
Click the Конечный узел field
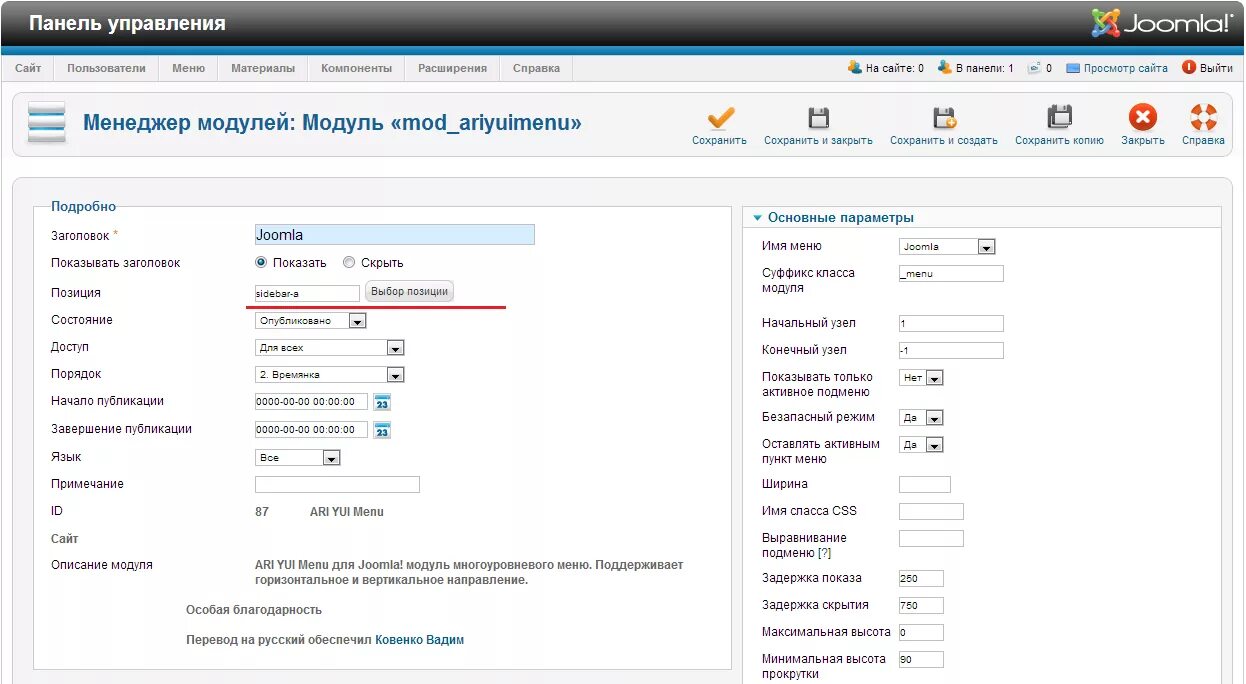pos(951,351)
